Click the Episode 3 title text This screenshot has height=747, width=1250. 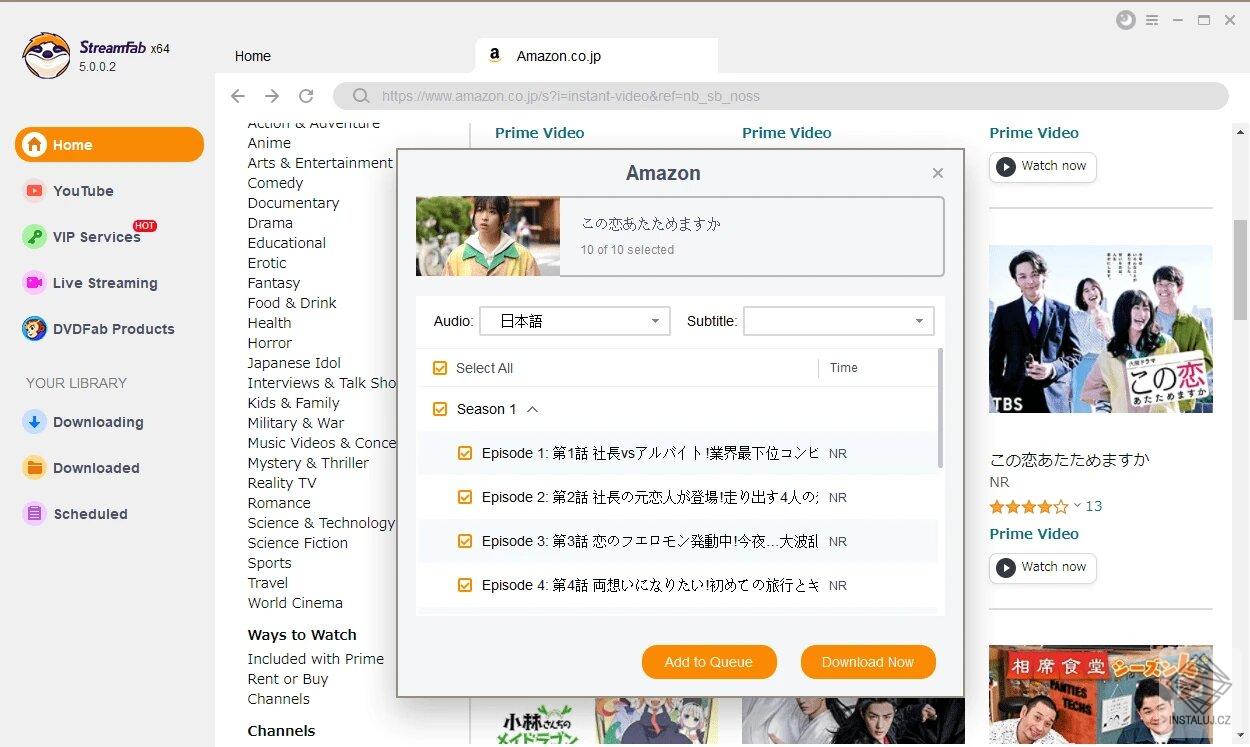click(650, 541)
